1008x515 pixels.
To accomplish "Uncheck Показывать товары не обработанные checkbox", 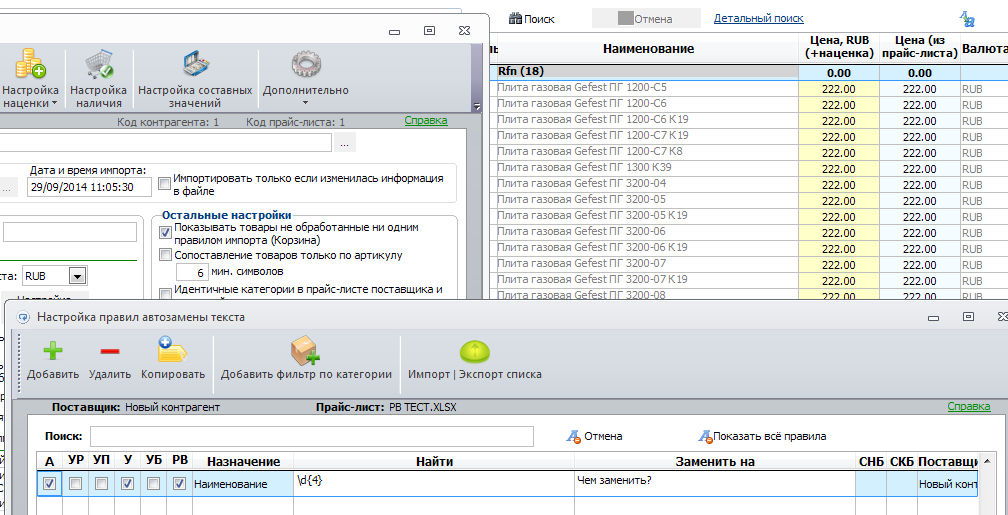I will [x=165, y=231].
